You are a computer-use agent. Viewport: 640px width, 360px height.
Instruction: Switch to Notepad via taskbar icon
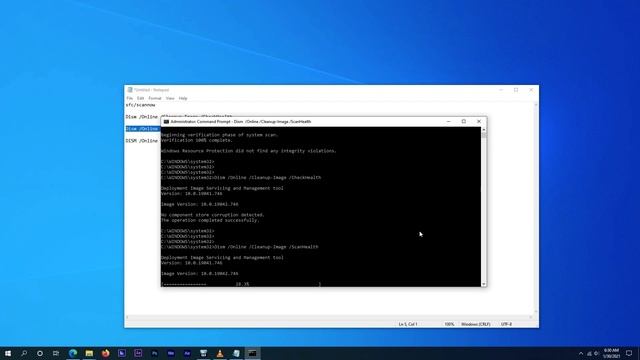click(x=236, y=353)
